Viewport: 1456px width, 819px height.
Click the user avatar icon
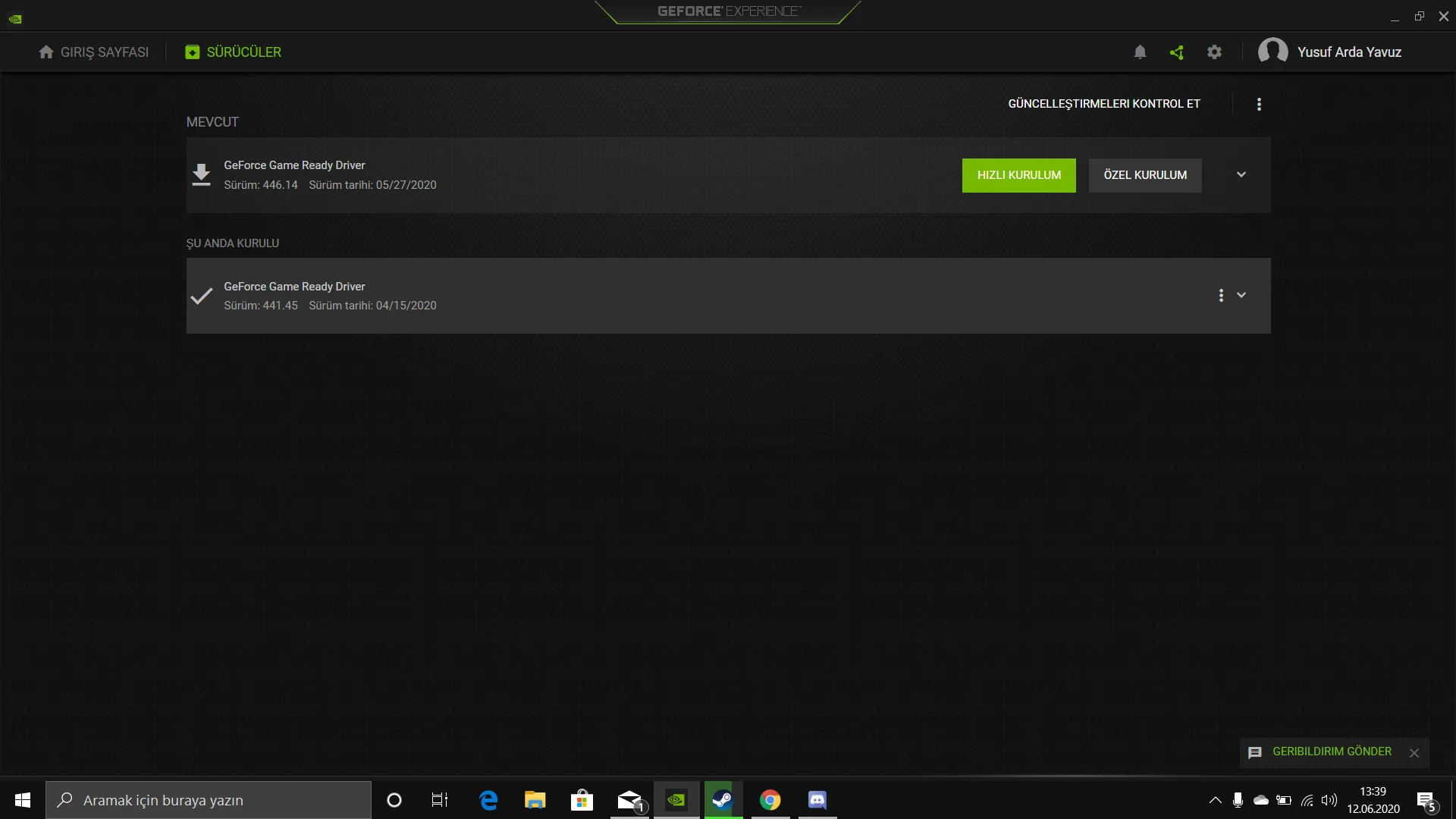click(1272, 52)
